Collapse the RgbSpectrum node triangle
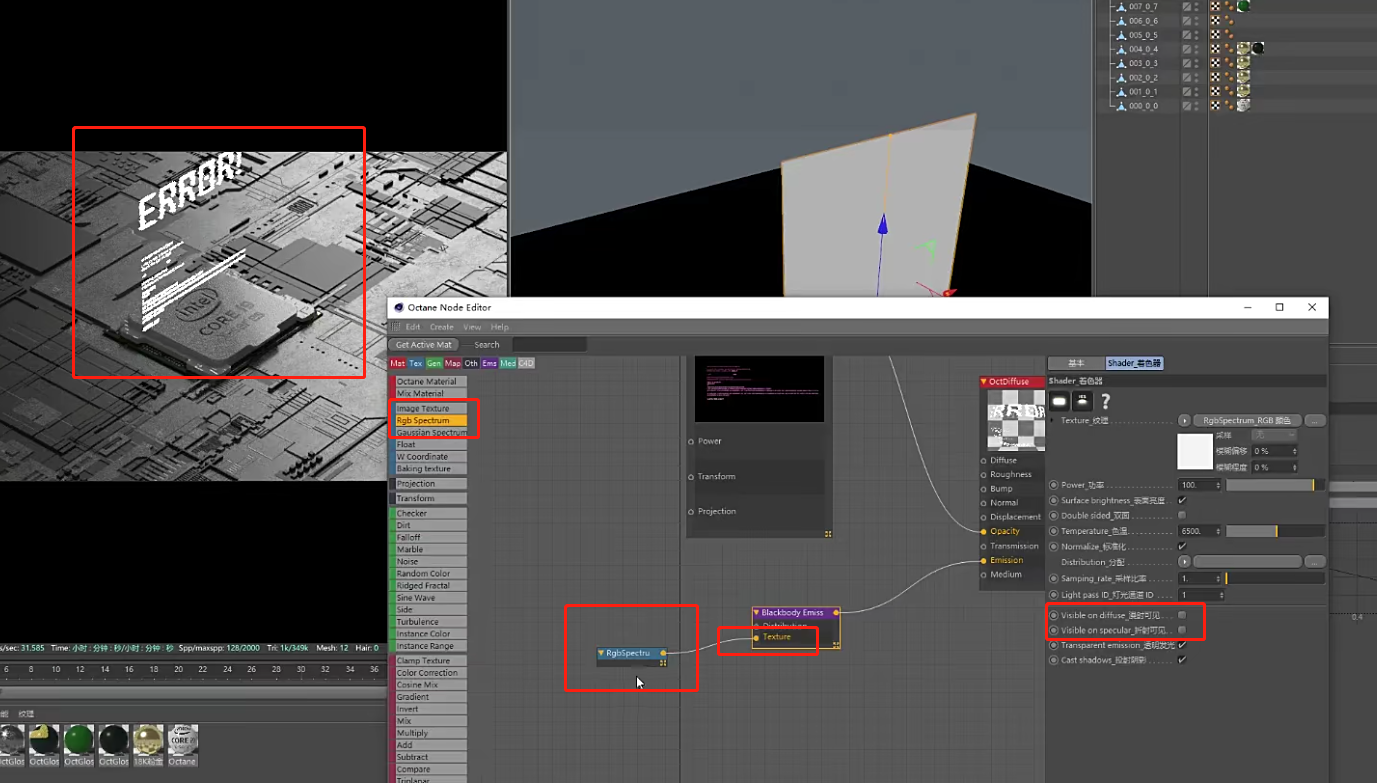Image resolution: width=1377 pixels, height=783 pixels. tap(601, 653)
